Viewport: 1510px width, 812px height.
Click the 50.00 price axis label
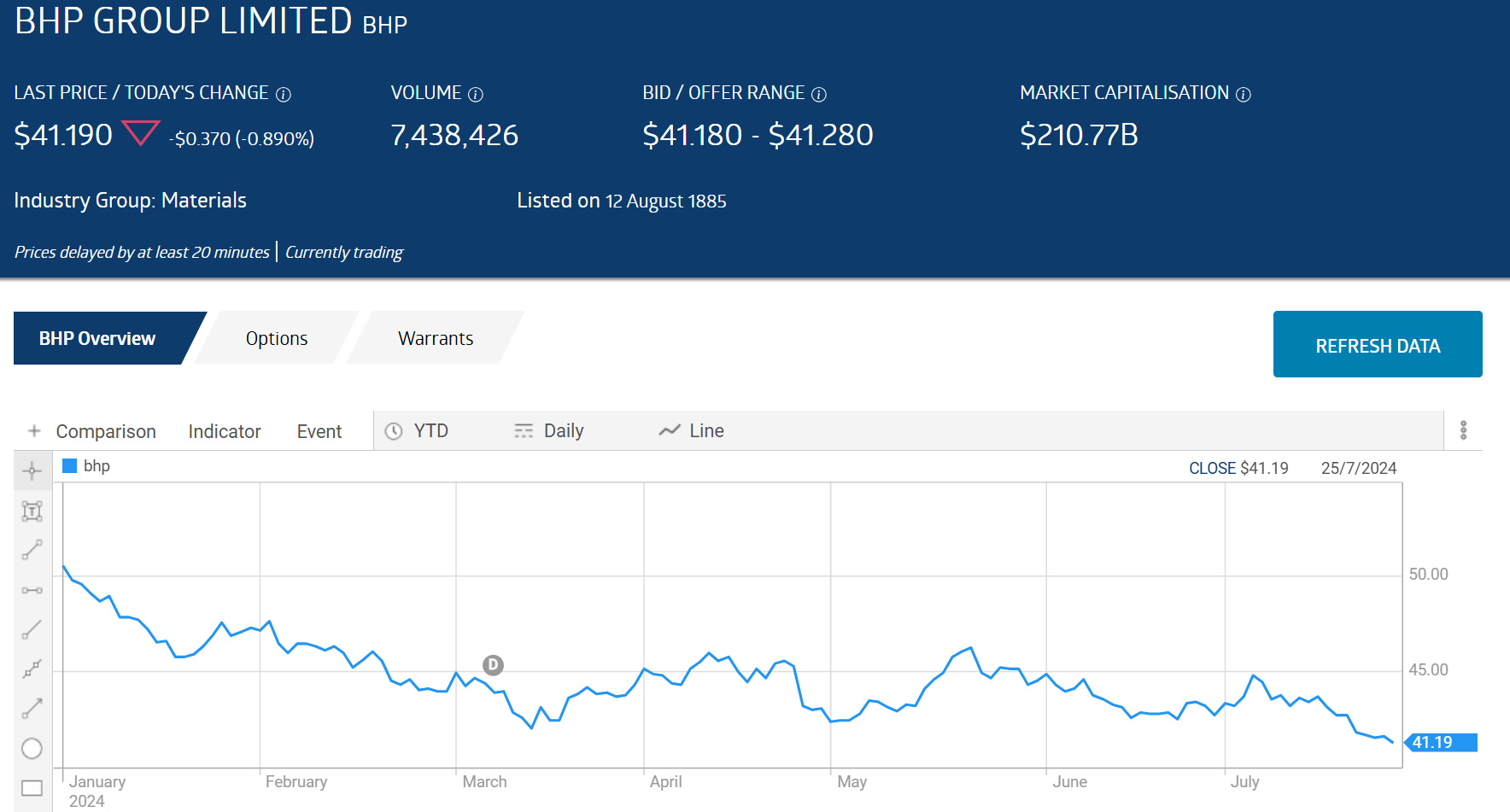(x=1428, y=574)
